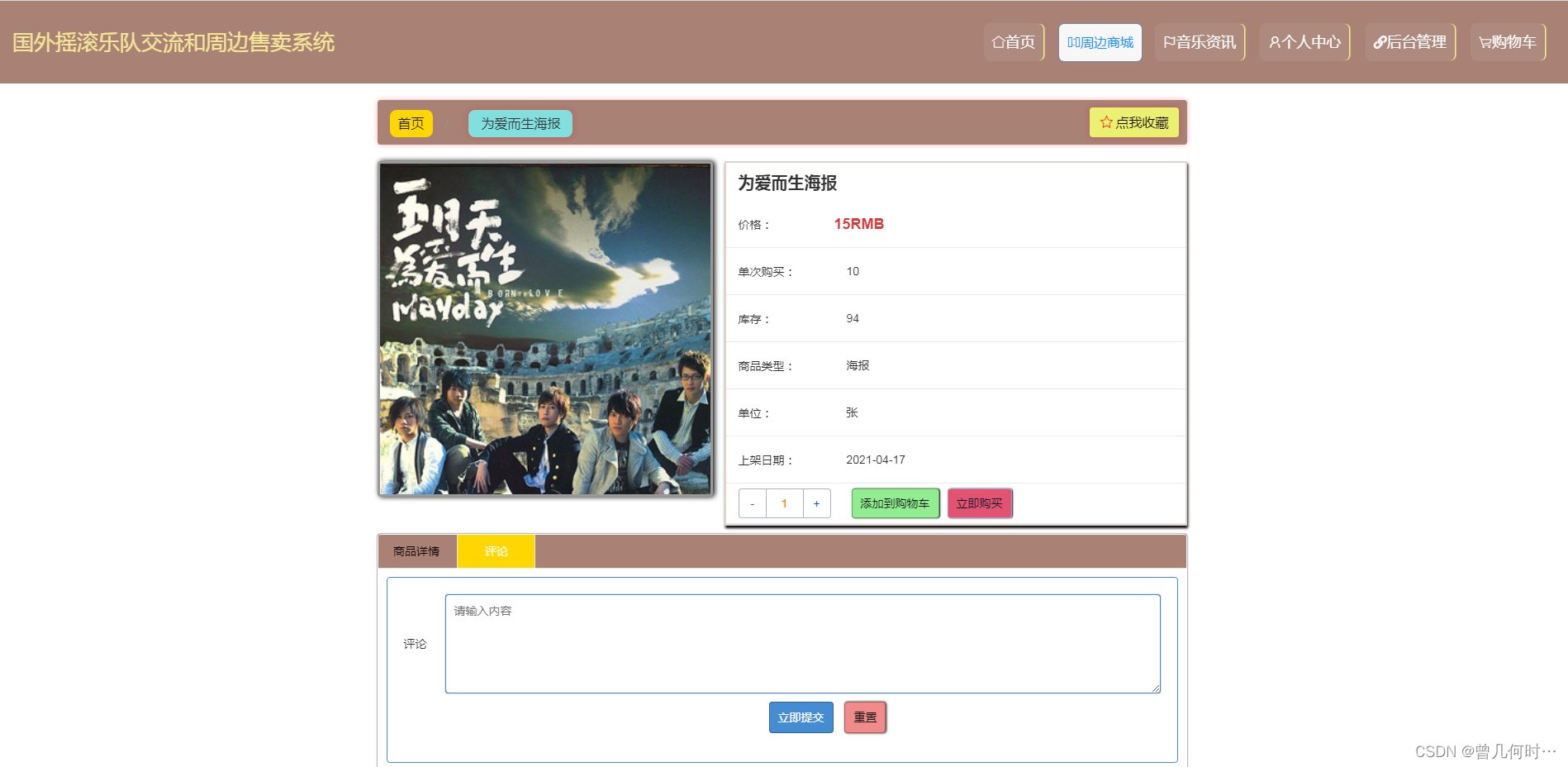
Task: Click 添加到购物车 add to cart
Action: coord(895,503)
